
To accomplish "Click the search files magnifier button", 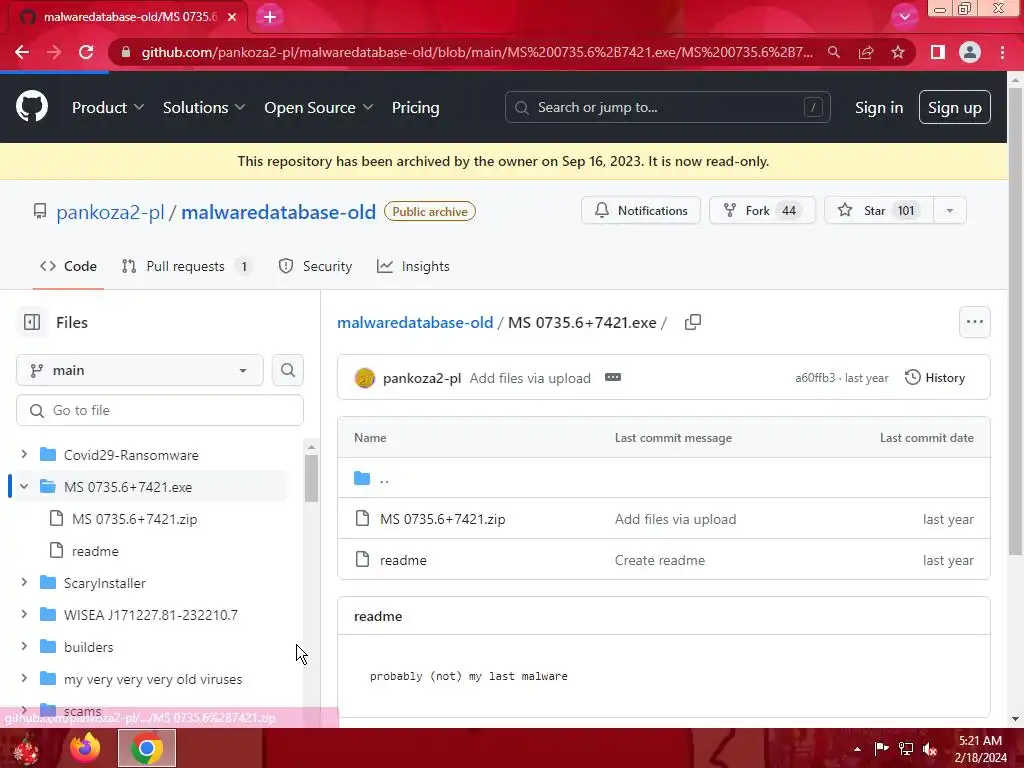I will tap(287, 370).
